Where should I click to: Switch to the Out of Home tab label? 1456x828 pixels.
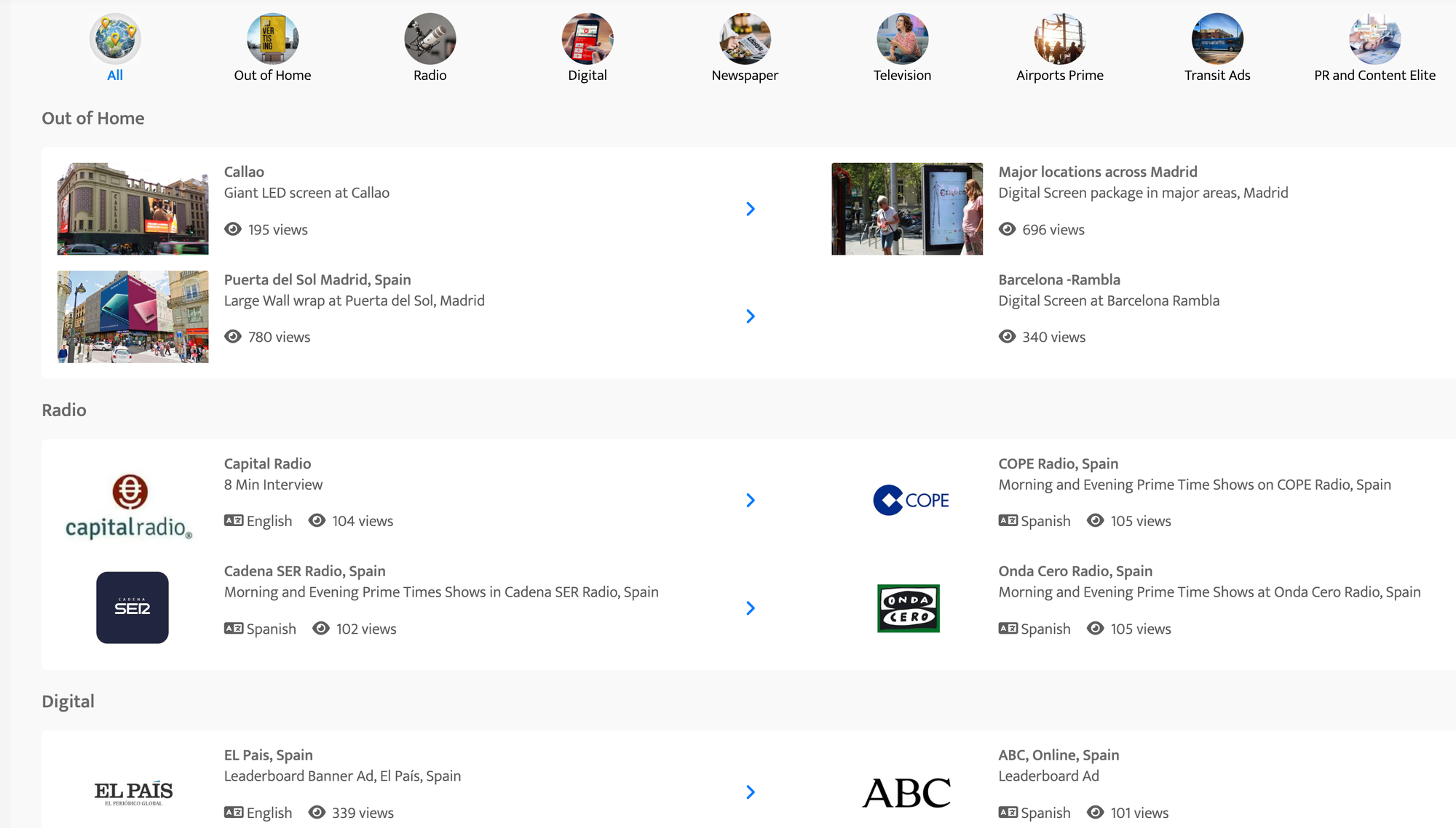(x=272, y=75)
